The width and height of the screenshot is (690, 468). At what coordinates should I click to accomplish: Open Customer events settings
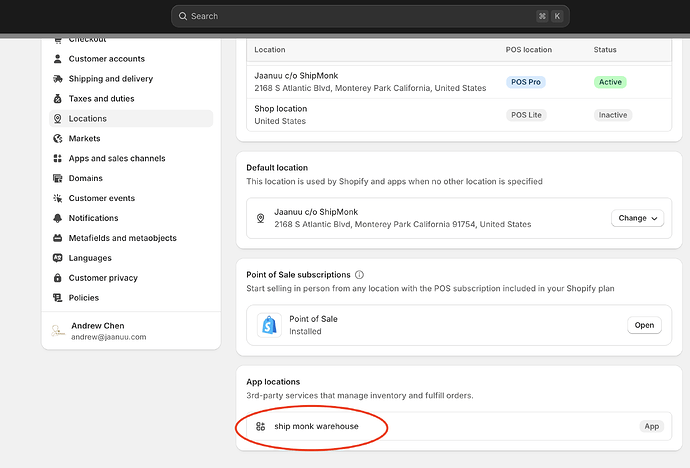pos(131,198)
